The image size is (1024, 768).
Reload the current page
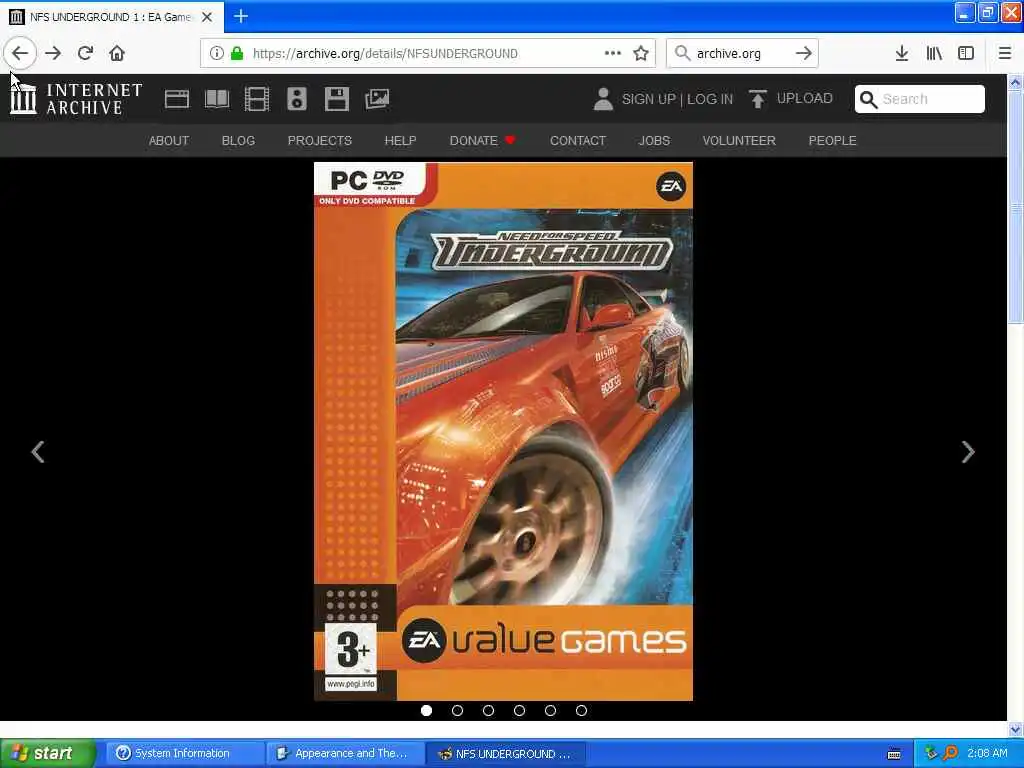click(85, 53)
